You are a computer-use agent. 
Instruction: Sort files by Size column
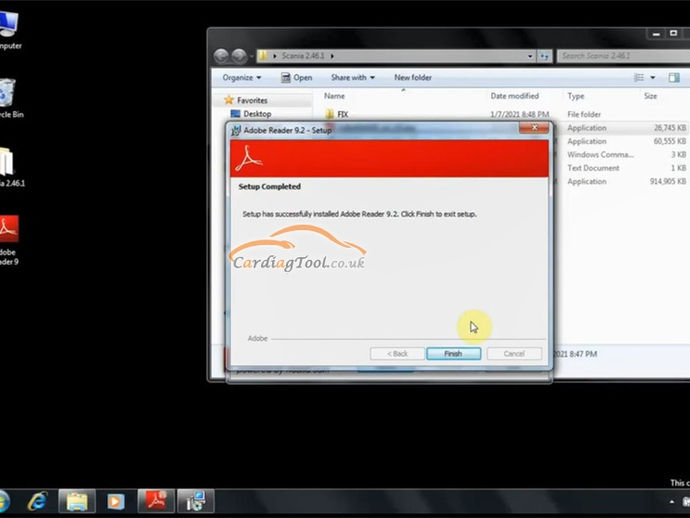(x=650, y=96)
